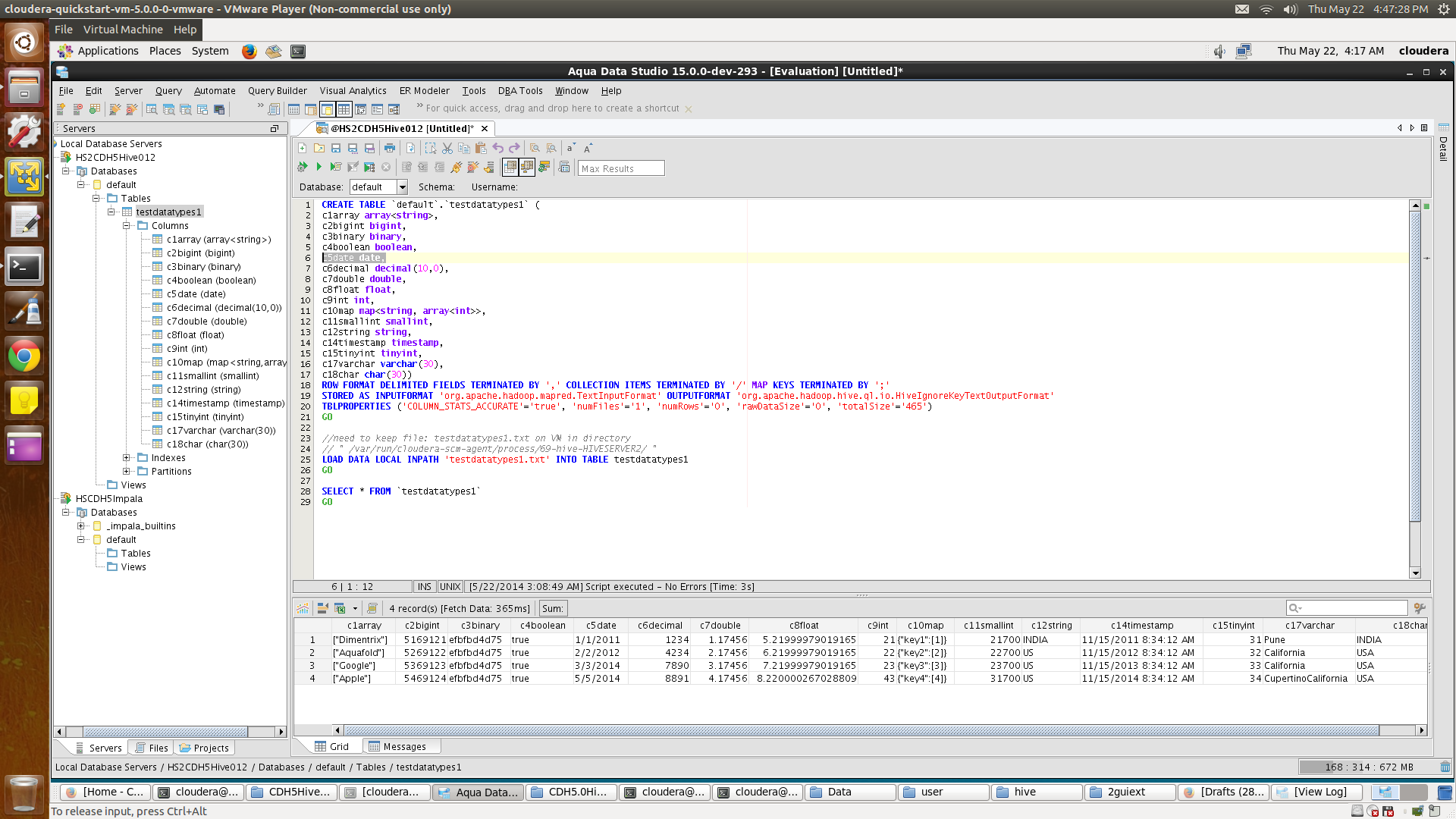Click the Cut scissors icon
This screenshot has height=819, width=1456.
click(x=447, y=148)
